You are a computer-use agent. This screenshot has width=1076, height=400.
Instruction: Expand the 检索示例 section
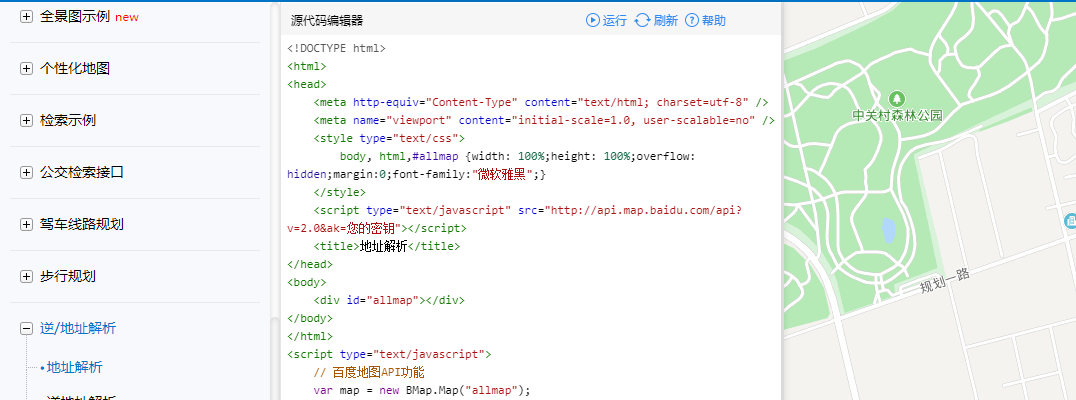tap(27, 121)
